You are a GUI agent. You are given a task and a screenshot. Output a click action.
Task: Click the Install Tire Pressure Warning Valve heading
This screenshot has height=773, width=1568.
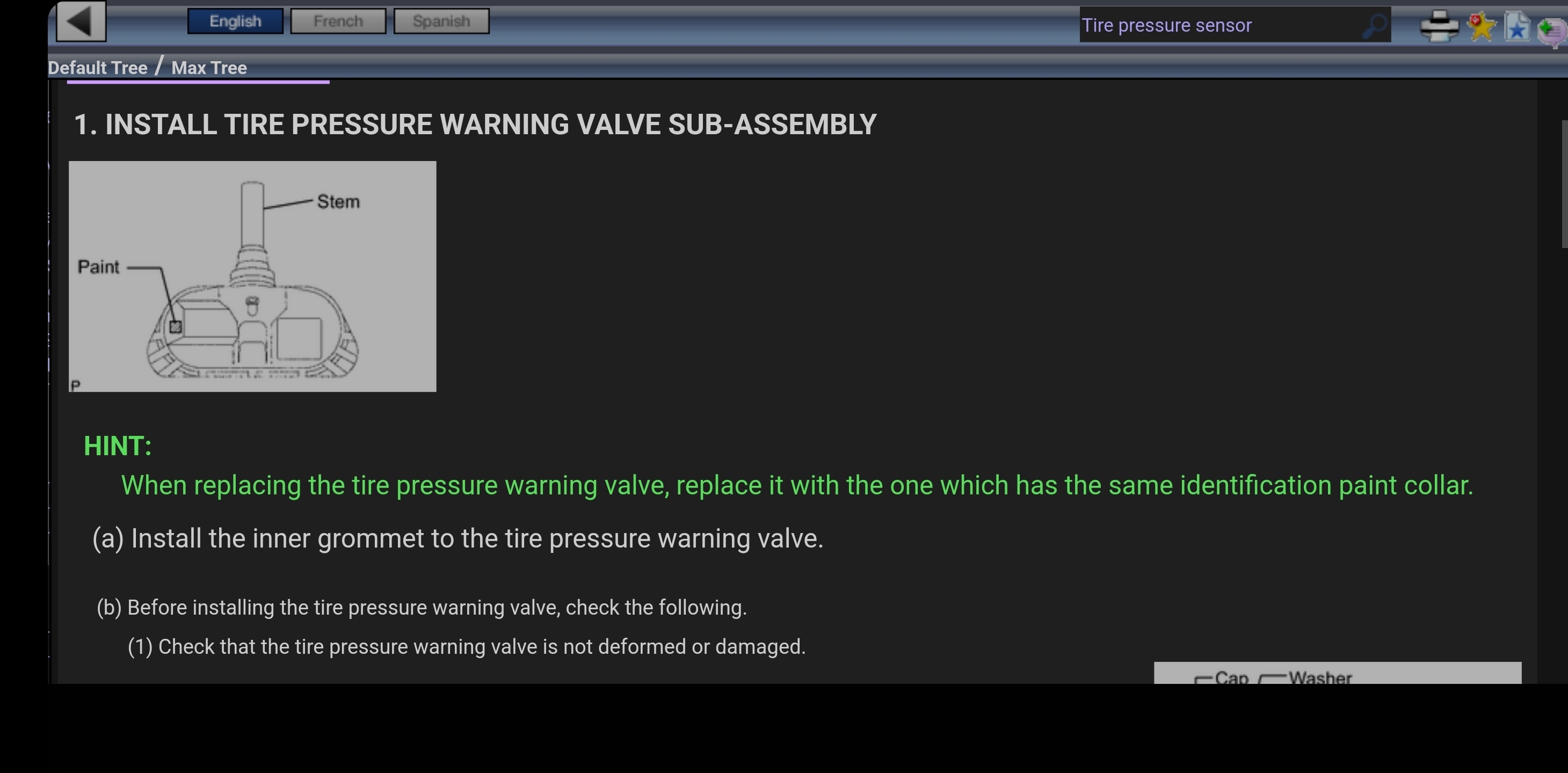click(475, 125)
